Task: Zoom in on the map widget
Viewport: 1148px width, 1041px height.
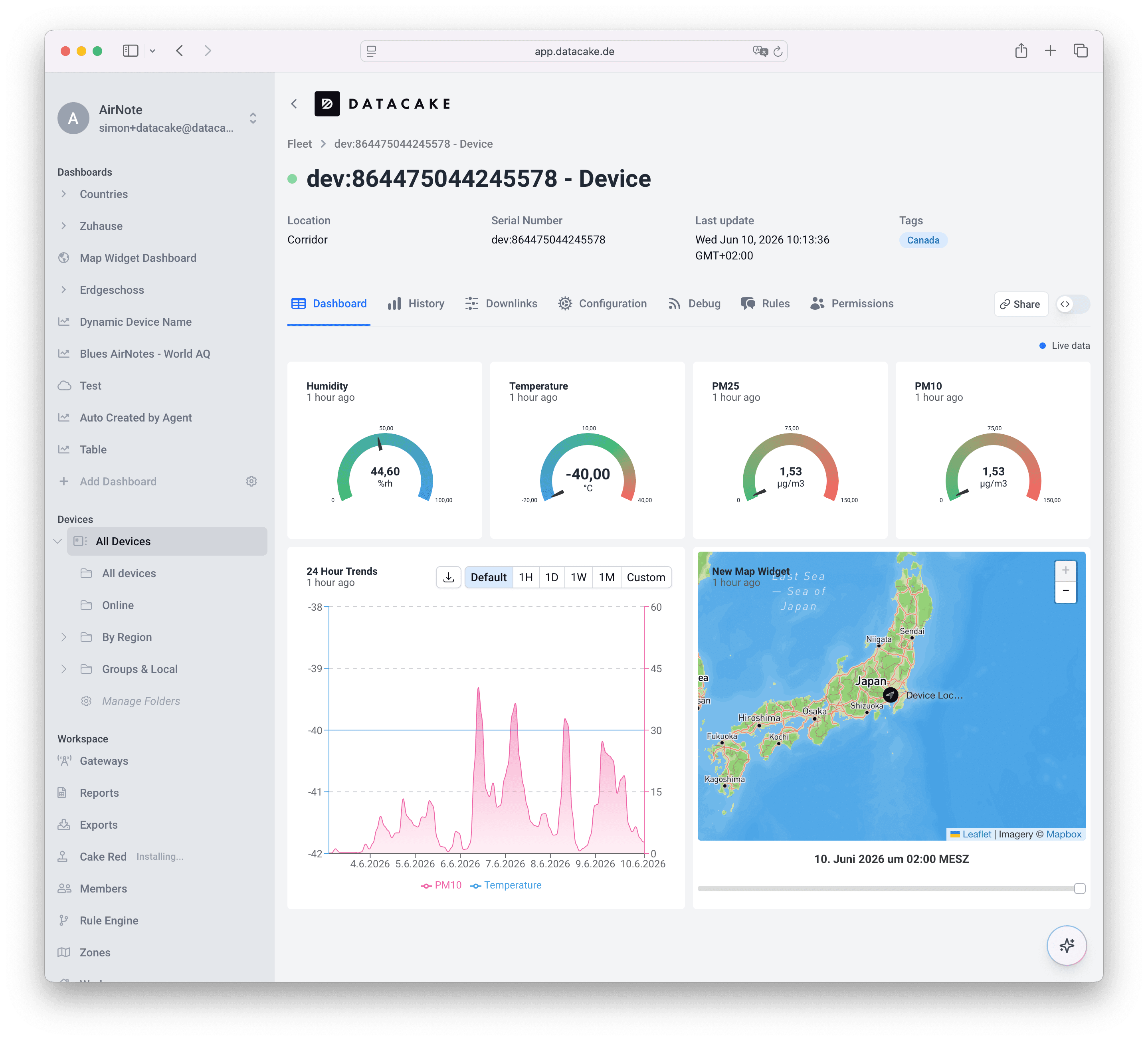Action: pos(1065,570)
